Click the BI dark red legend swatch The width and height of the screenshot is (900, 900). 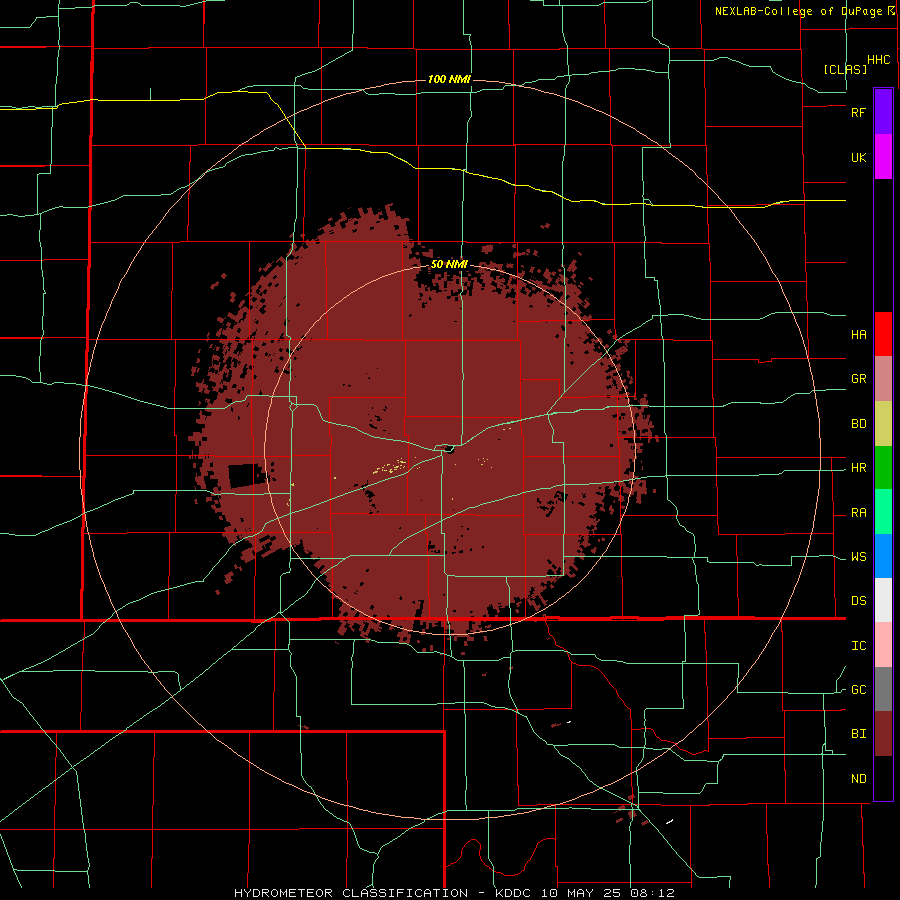883,734
